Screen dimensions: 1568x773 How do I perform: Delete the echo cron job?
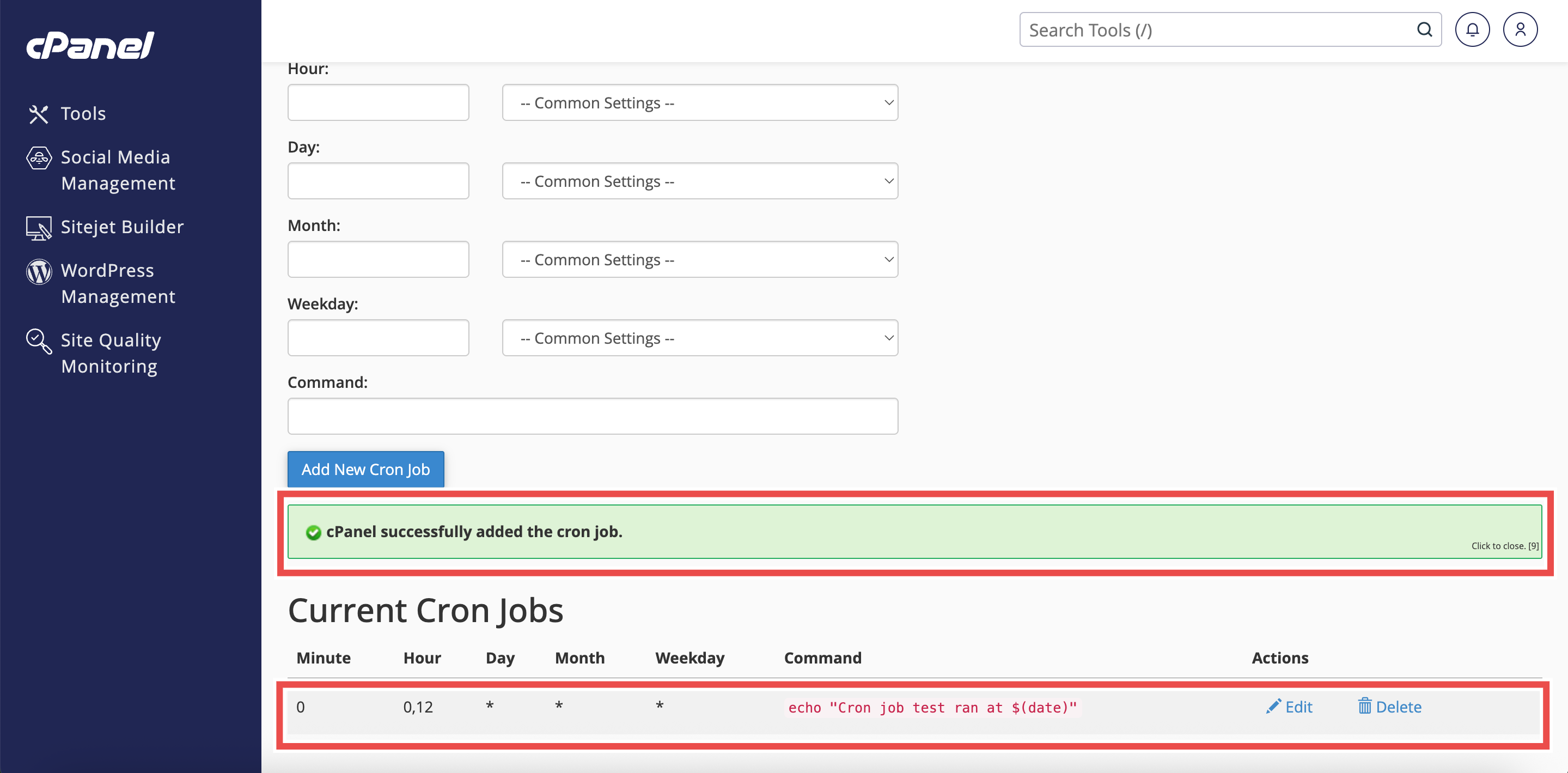[1390, 707]
